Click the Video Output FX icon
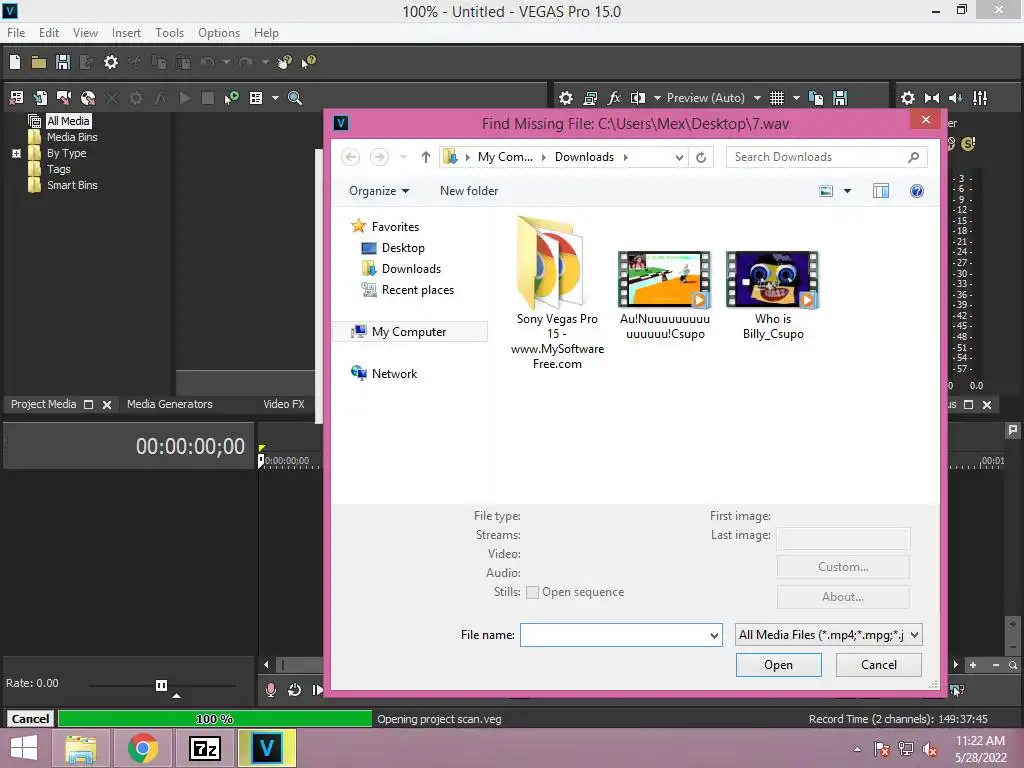This screenshot has width=1024, height=768. (614, 98)
